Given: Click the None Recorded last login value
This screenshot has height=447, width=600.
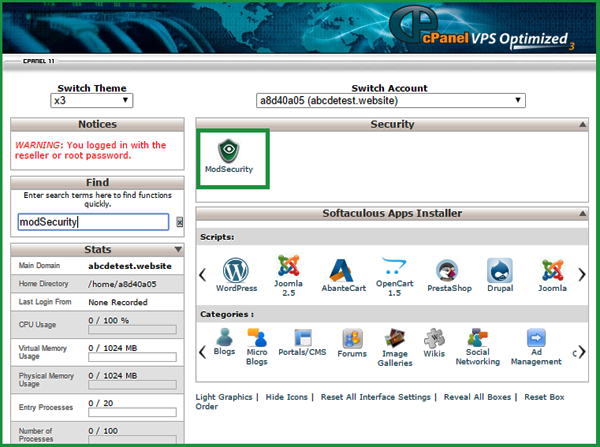Looking at the screenshot, I should (118, 302).
